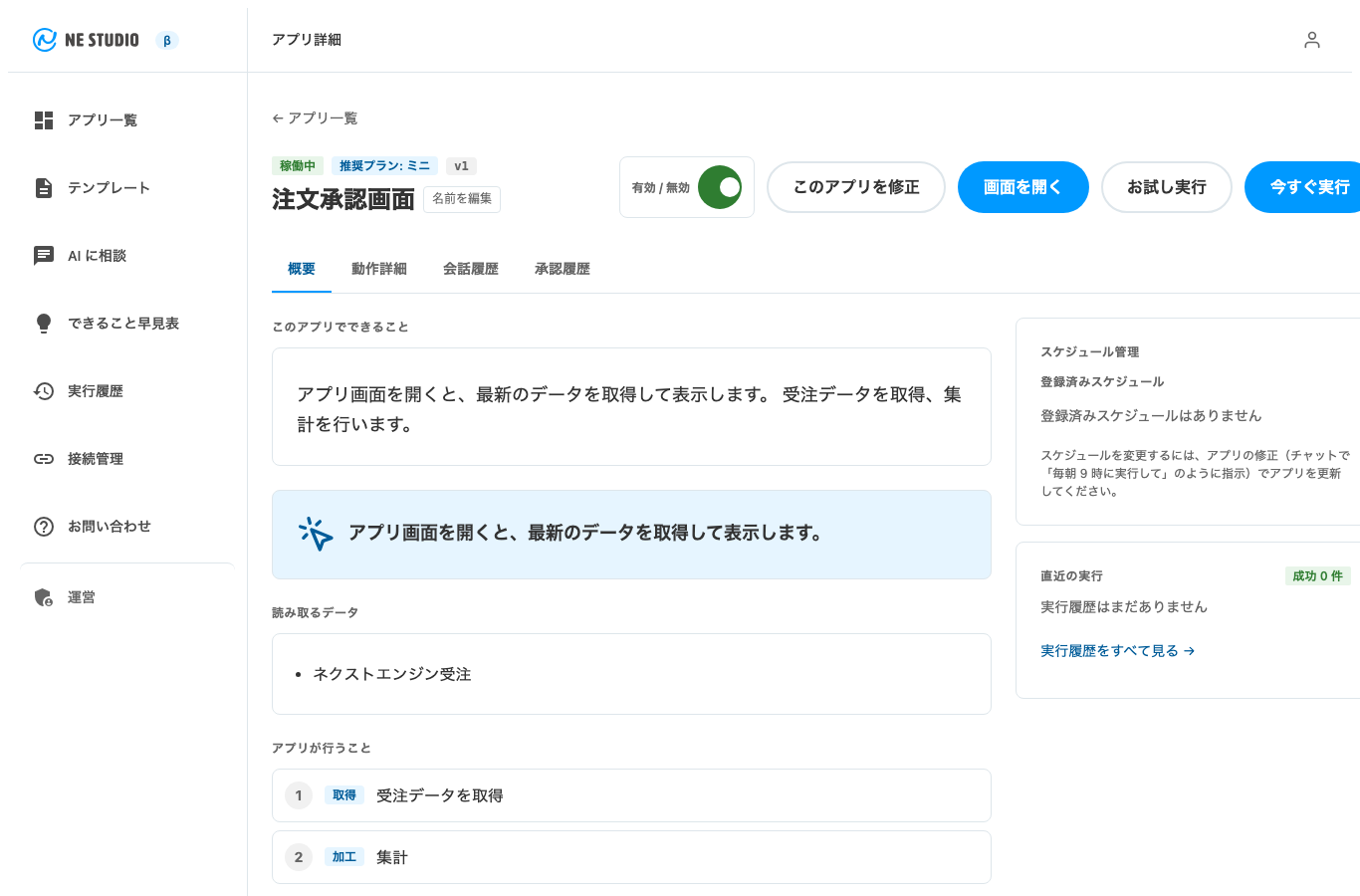
Task: Click the beta badge next to NE STUDIO
Action: tap(167, 41)
